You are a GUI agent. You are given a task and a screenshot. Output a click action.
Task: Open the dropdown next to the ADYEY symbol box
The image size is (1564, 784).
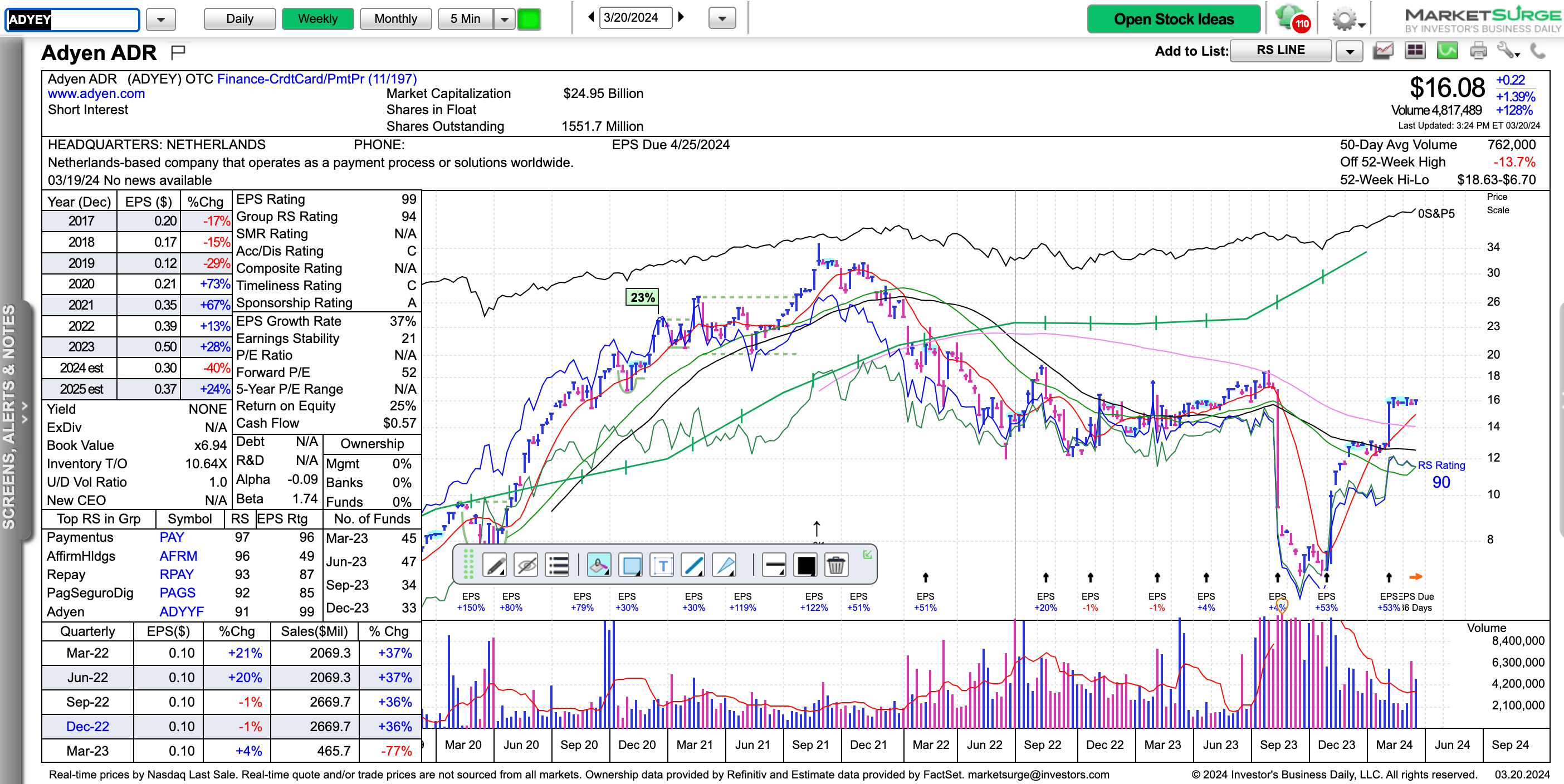coord(160,19)
